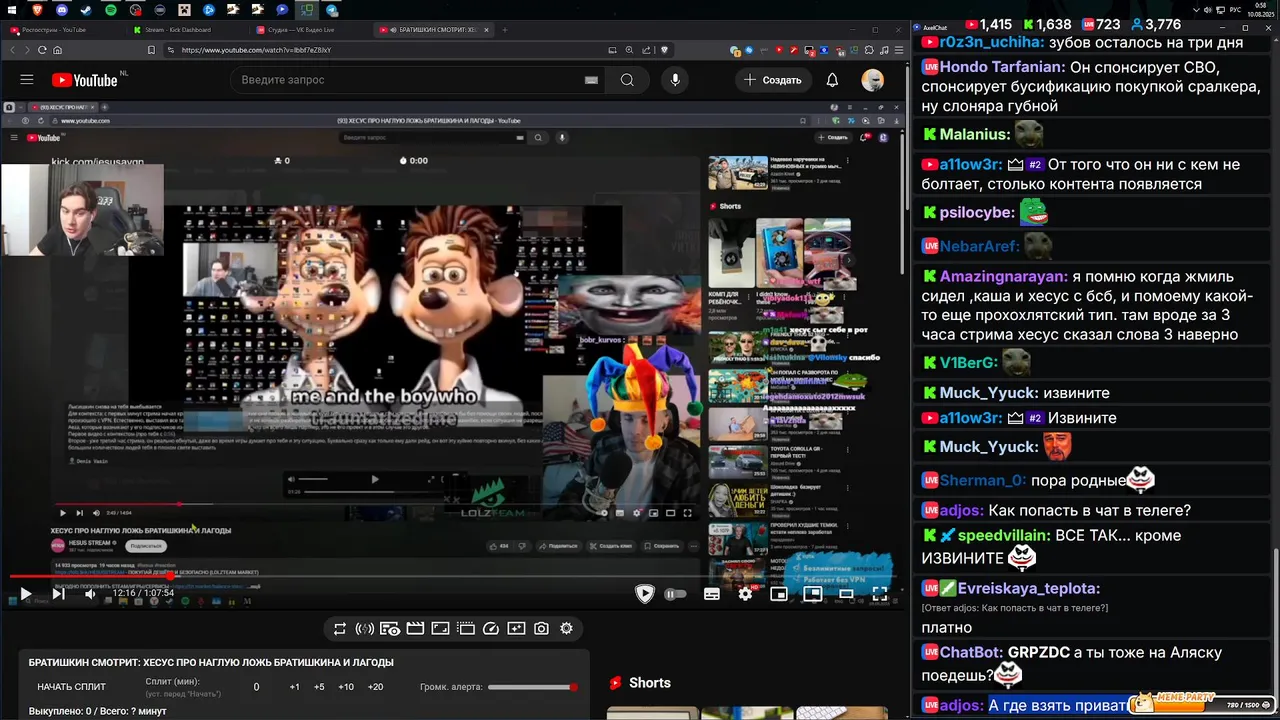The width and height of the screenshot is (1280, 720).
Task: Click the +1 minute split button
Action: tap(294, 687)
